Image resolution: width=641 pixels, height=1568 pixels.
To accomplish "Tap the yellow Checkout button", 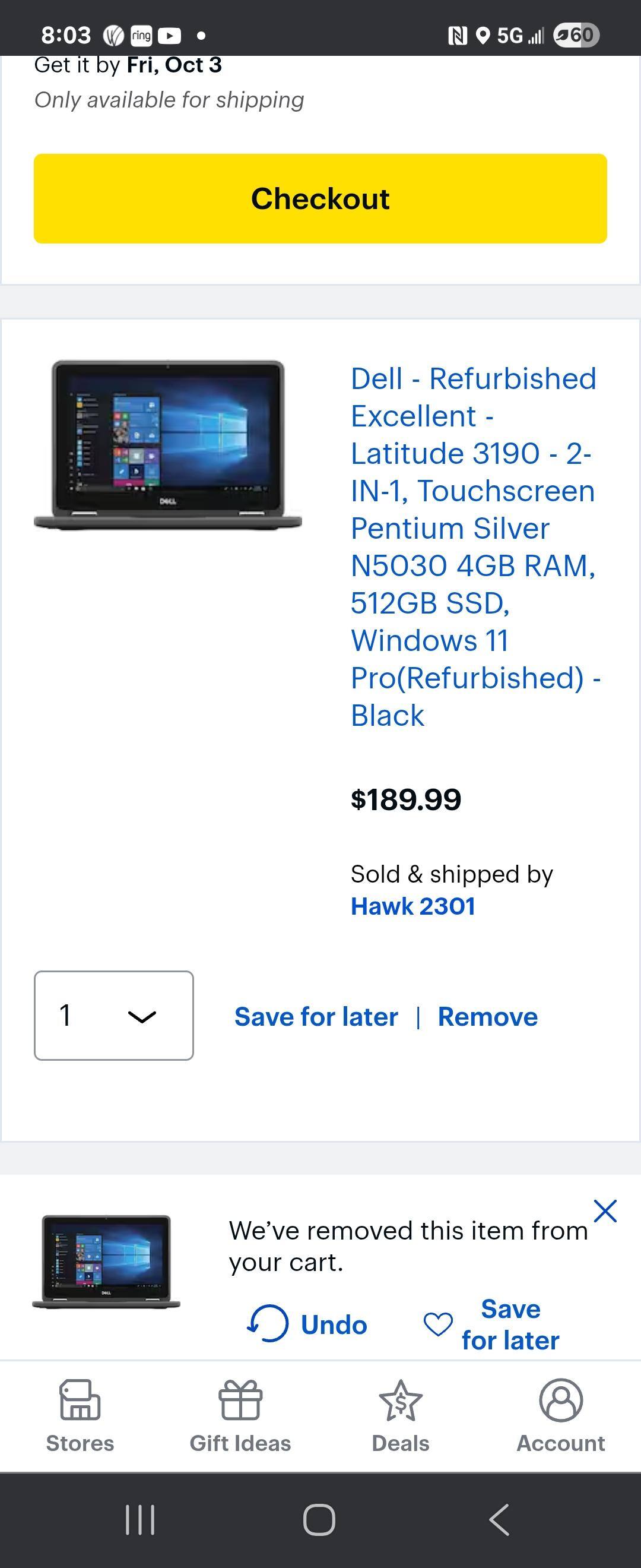I will coord(320,198).
